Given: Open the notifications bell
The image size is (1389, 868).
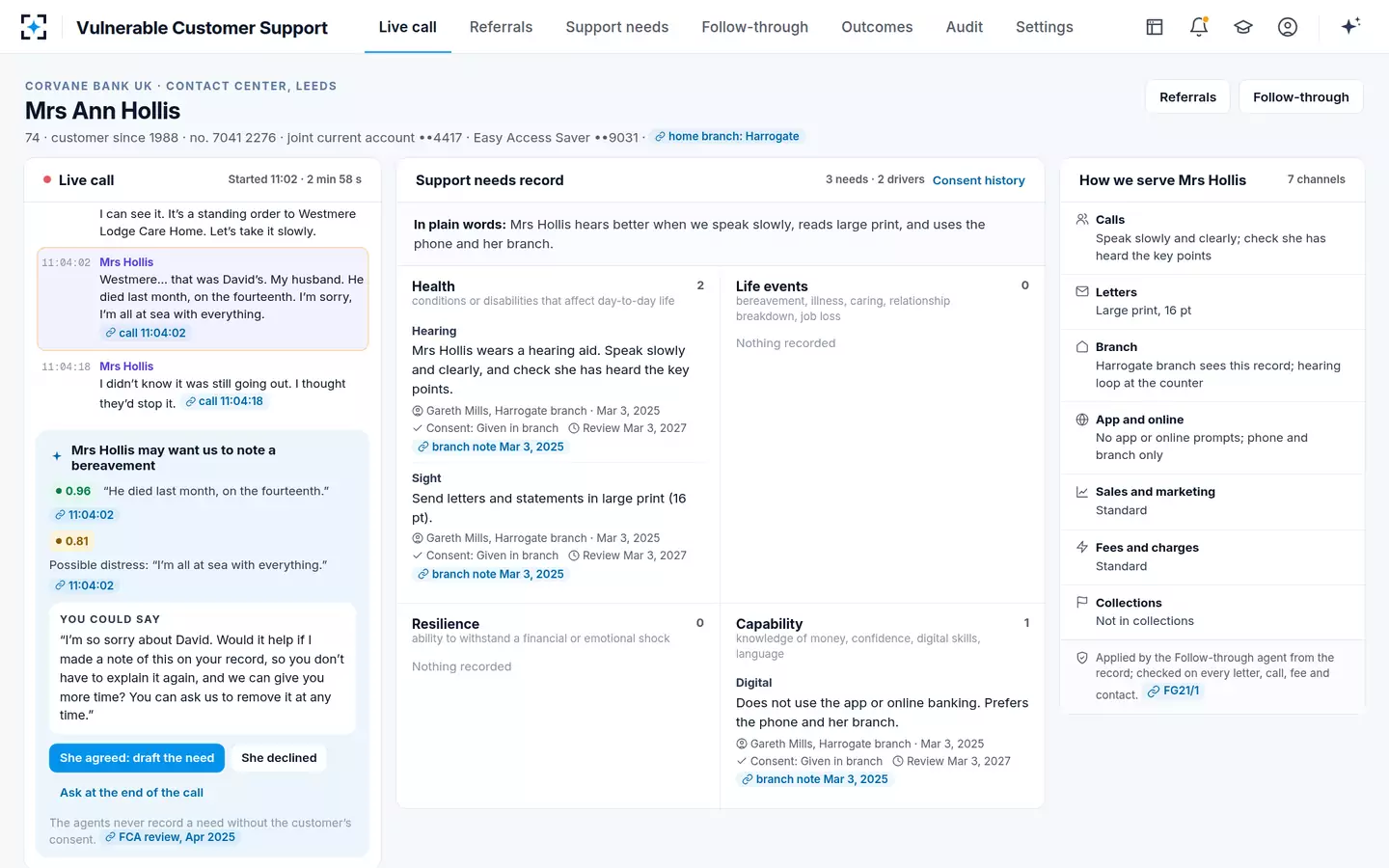Looking at the screenshot, I should coord(1199,27).
